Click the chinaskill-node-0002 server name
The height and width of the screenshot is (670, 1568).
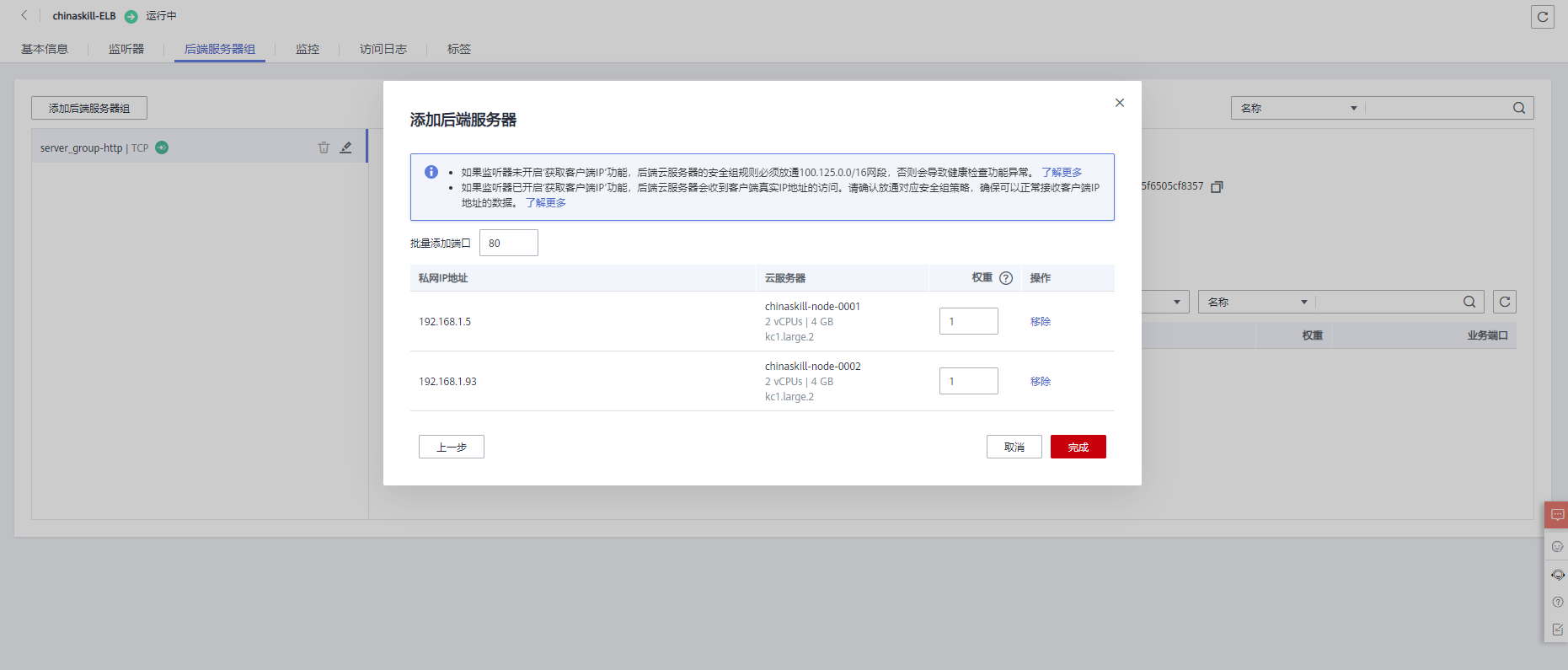[x=812, y=366]
